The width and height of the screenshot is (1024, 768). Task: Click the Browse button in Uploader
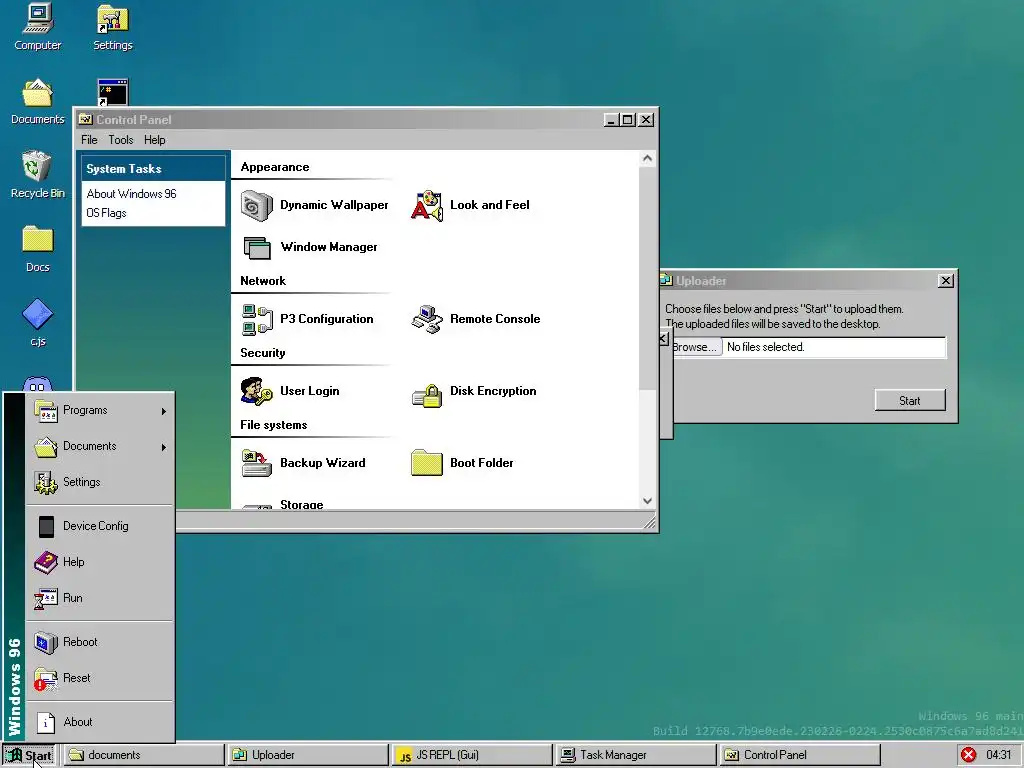696,347
